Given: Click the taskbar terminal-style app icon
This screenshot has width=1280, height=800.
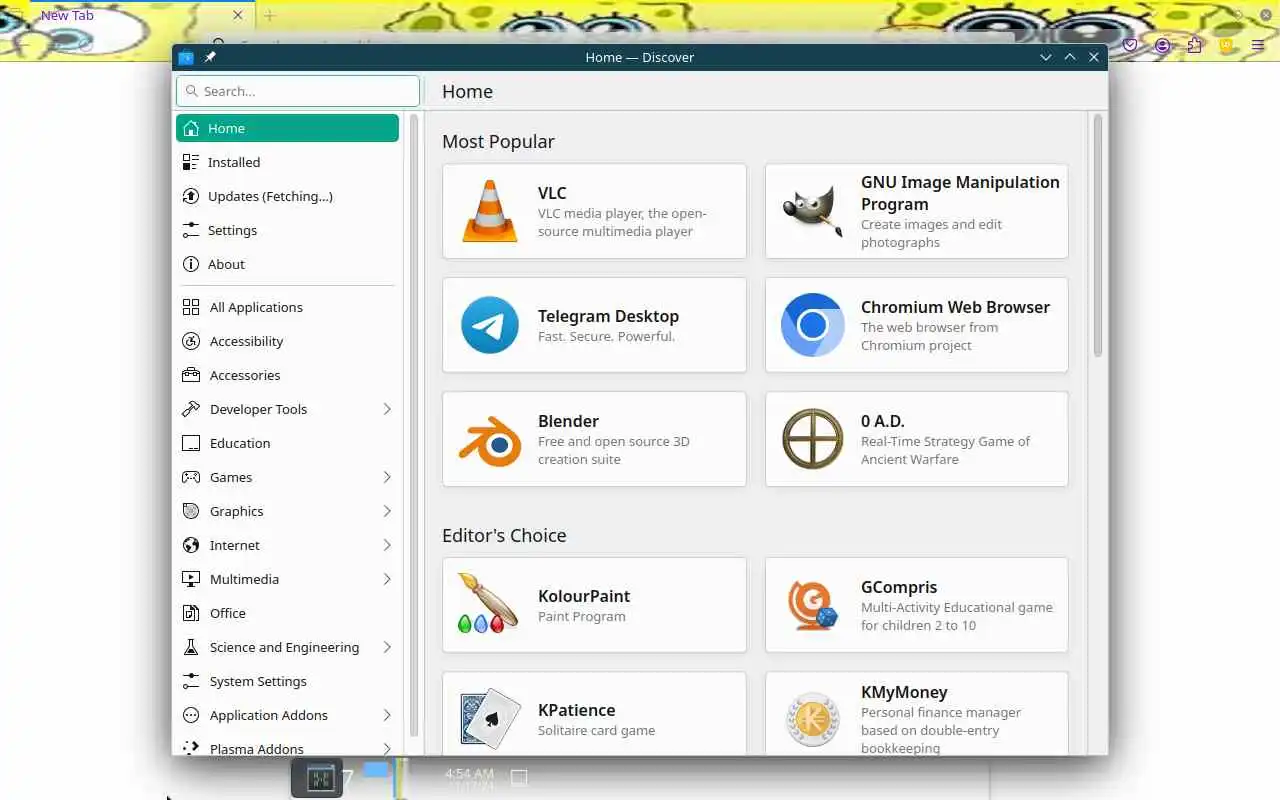Looking at the screenshot, I should (318, 778).
